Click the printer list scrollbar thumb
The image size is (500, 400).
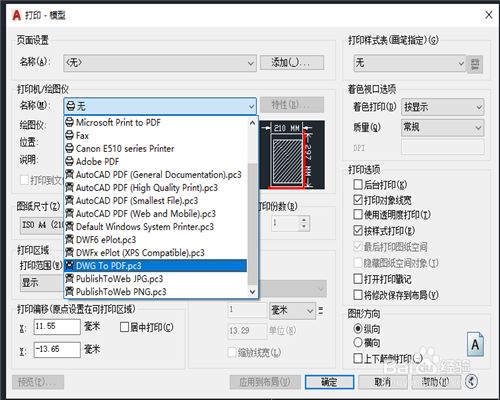[x=252, y=224]
